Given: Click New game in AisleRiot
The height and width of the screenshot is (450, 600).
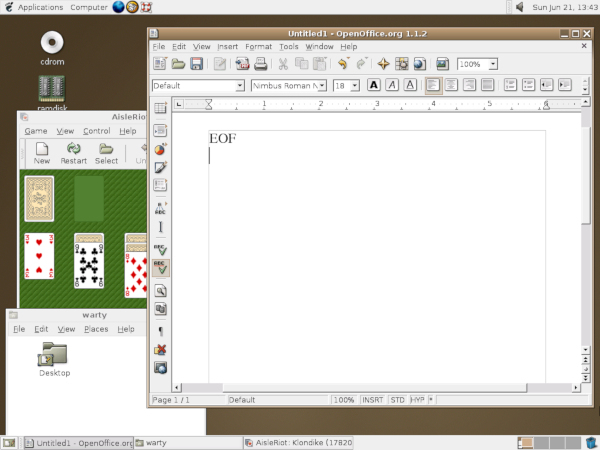Looking at the screenshot, I should (x=42, y=153).
